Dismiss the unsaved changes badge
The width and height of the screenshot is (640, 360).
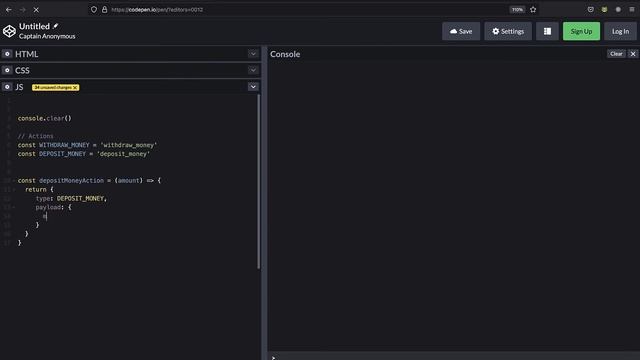[76, 87]
